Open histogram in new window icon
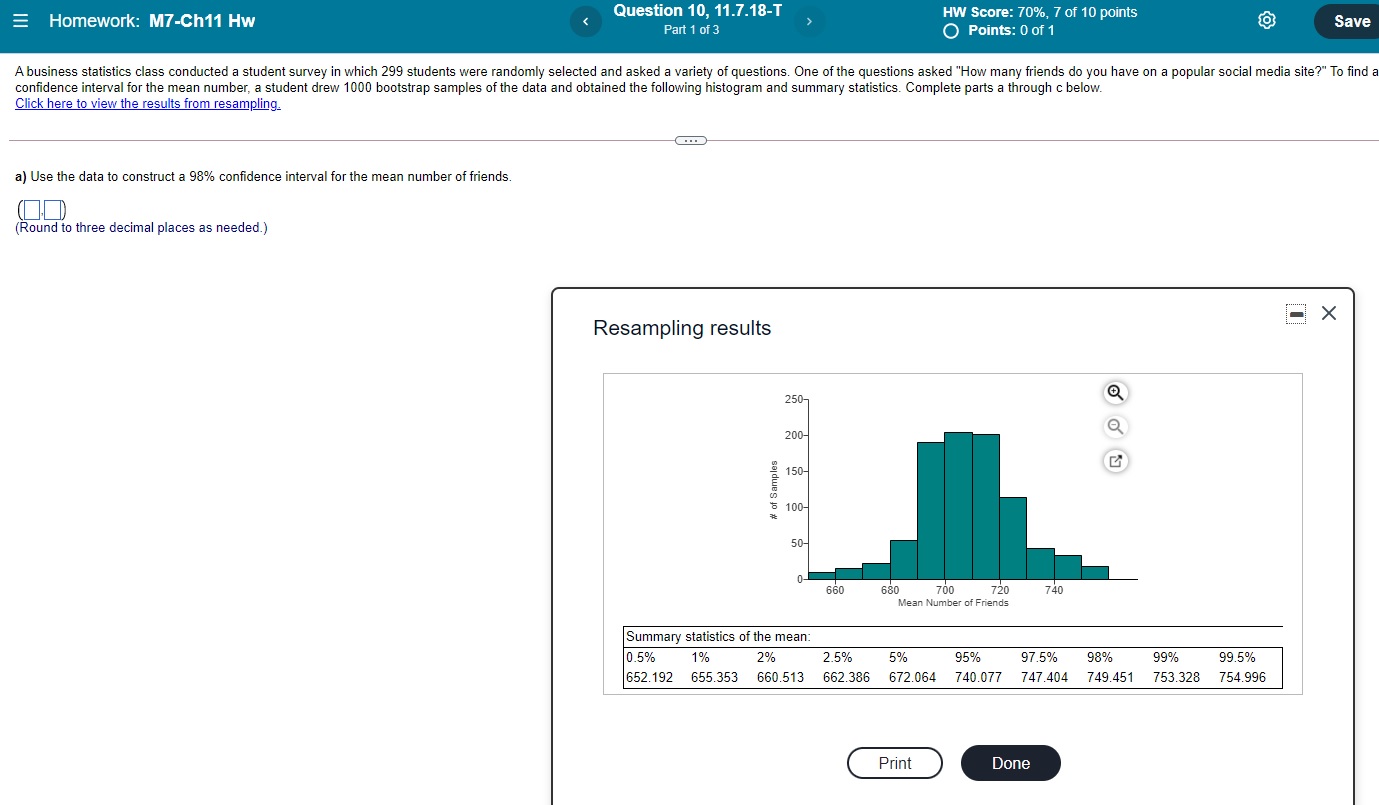This screenshot has height=805, width=1379. point(1116,461)
